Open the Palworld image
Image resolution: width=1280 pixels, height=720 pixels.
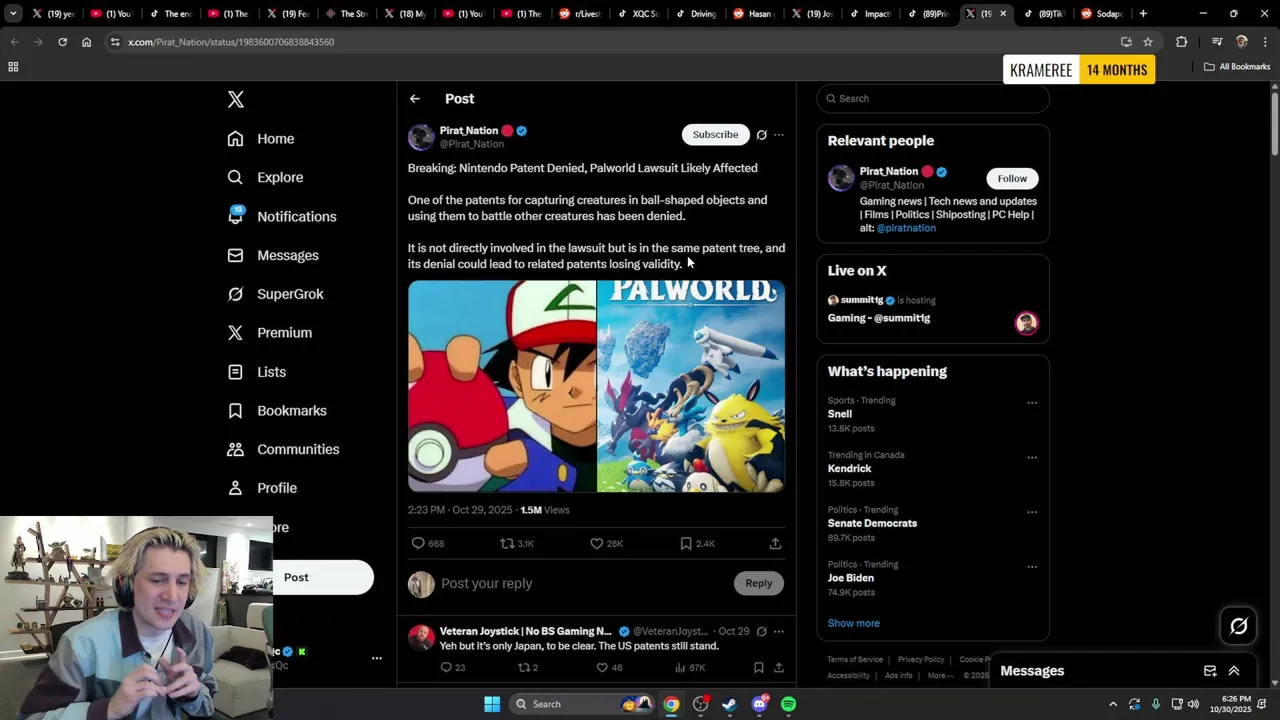click(x=691, y=386)
